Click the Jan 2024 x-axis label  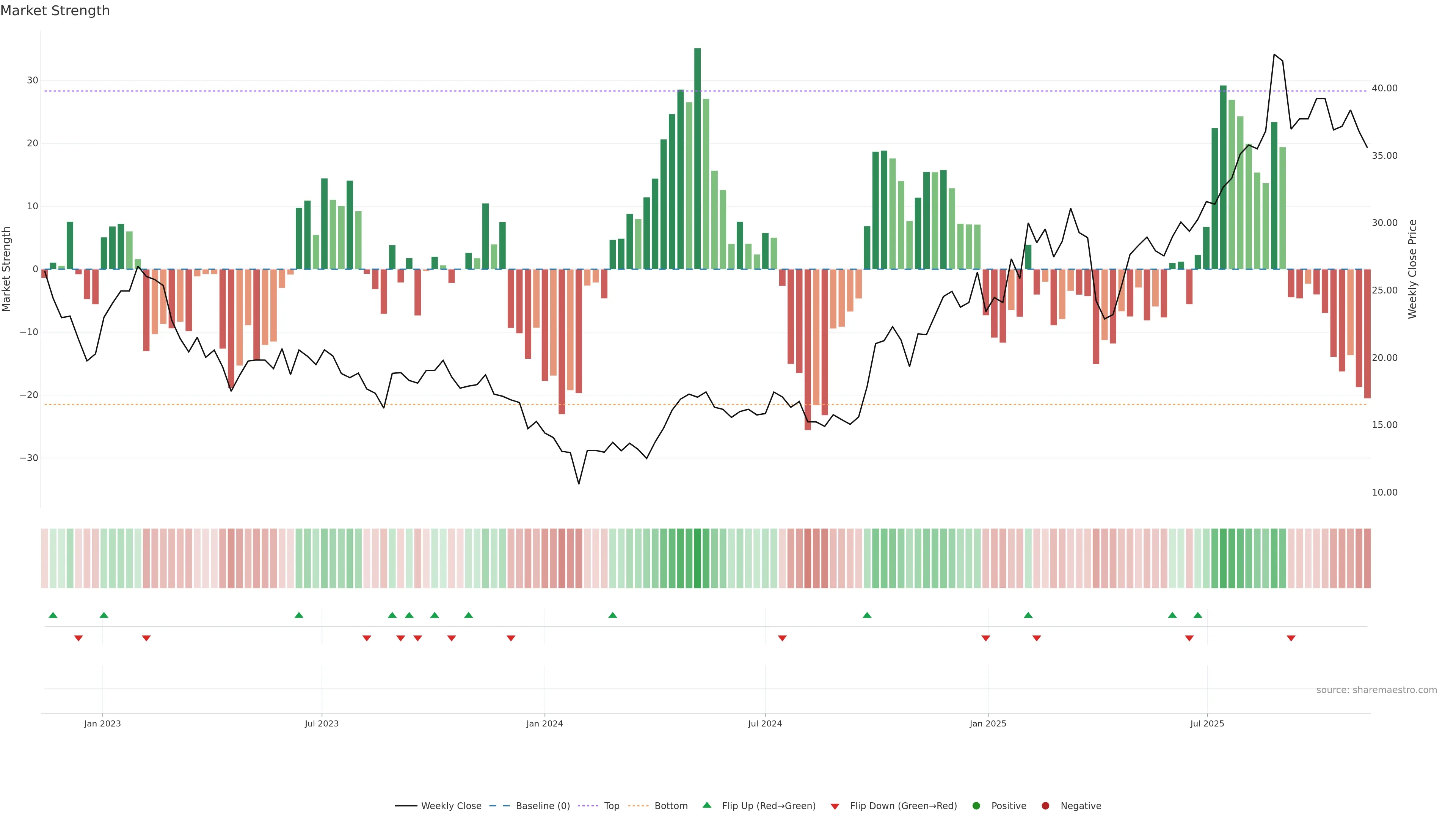[544, 723]
